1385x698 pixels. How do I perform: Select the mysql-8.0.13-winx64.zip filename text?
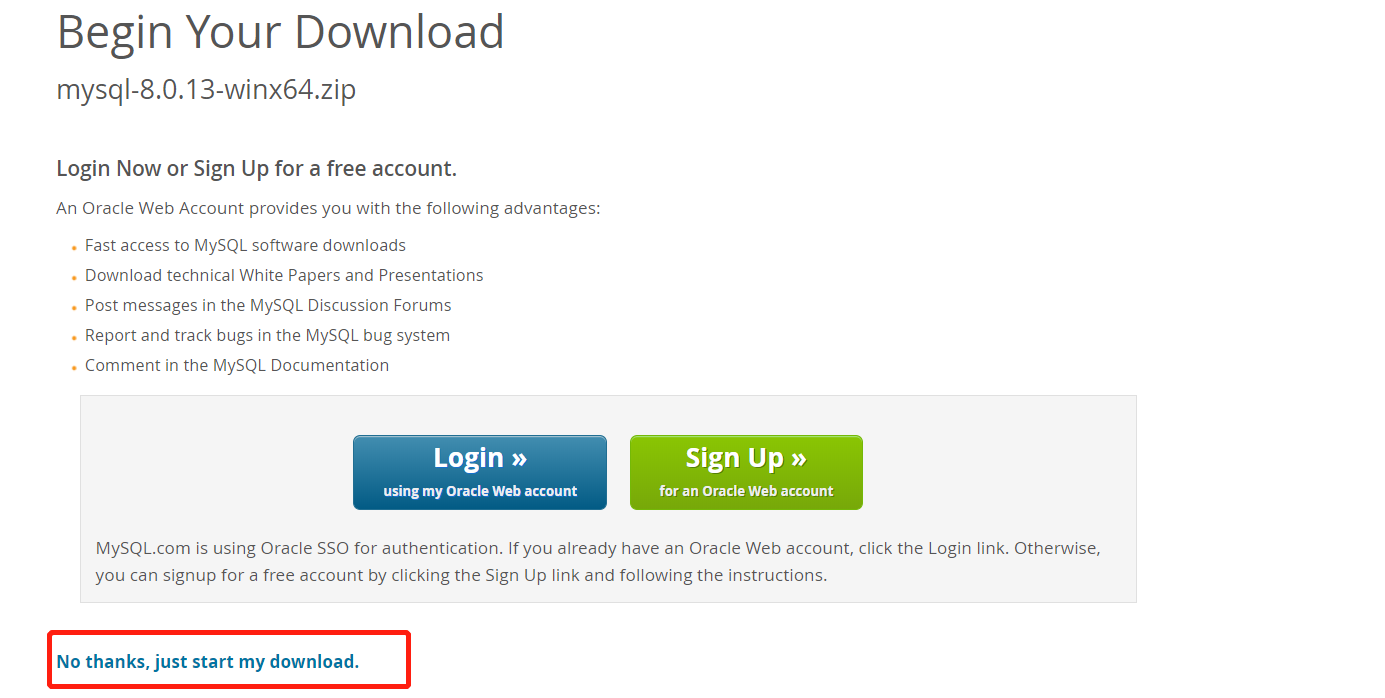[x=206, y=90]
